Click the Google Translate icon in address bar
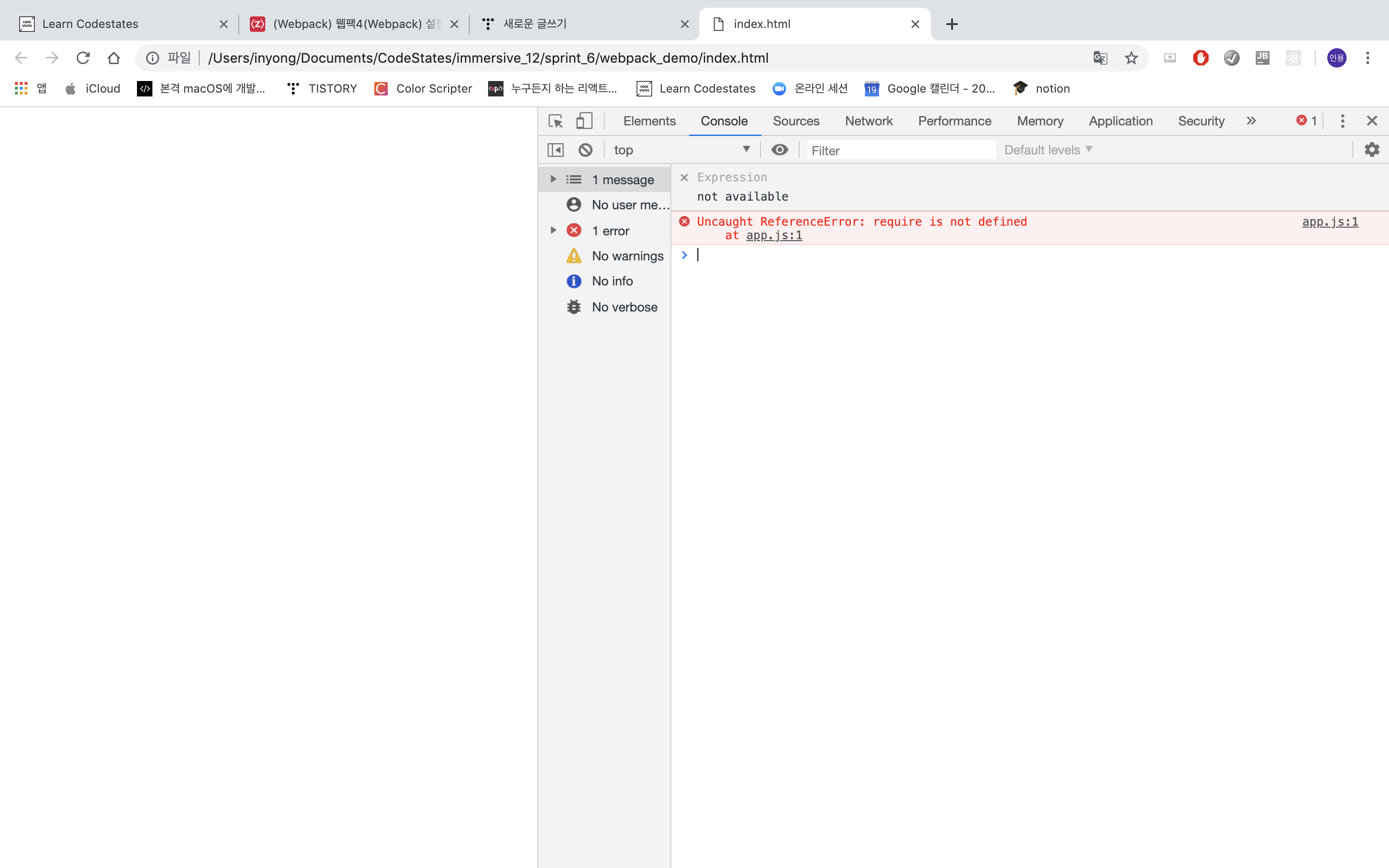This screenshot has height=868, width=1389. pos(1100,58)
